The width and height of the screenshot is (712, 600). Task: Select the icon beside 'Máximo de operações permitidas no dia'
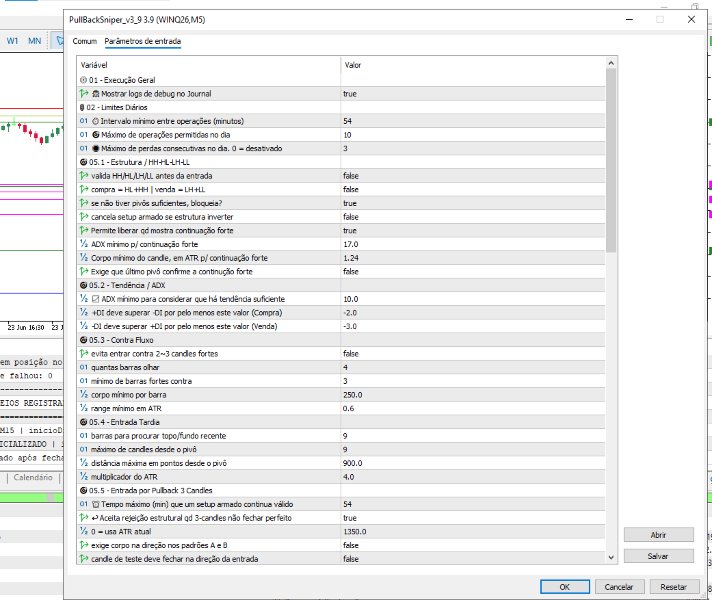click(x=96, y=135)
